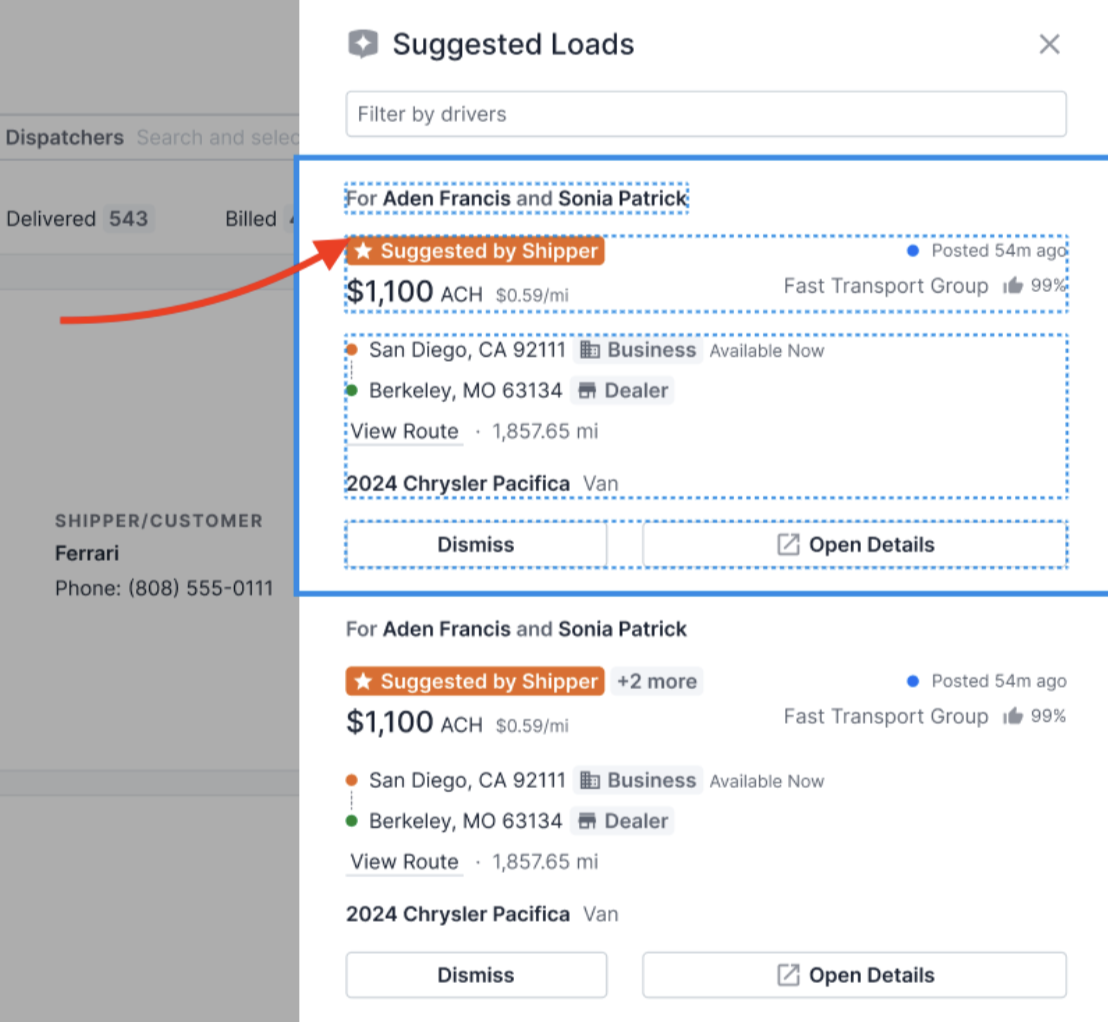Open Details for the first load
1108x1022 pixels.
pyautogui.click(x=854, y=544)
